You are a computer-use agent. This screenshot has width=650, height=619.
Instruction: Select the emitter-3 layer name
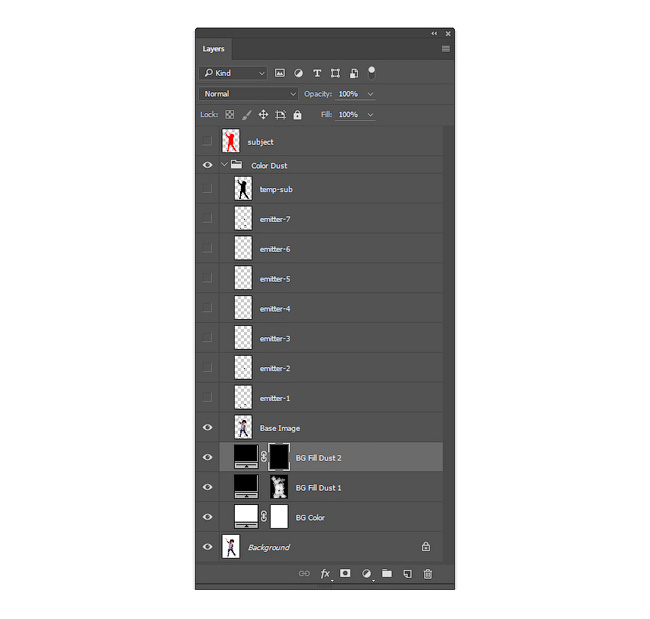pos(275,339)
